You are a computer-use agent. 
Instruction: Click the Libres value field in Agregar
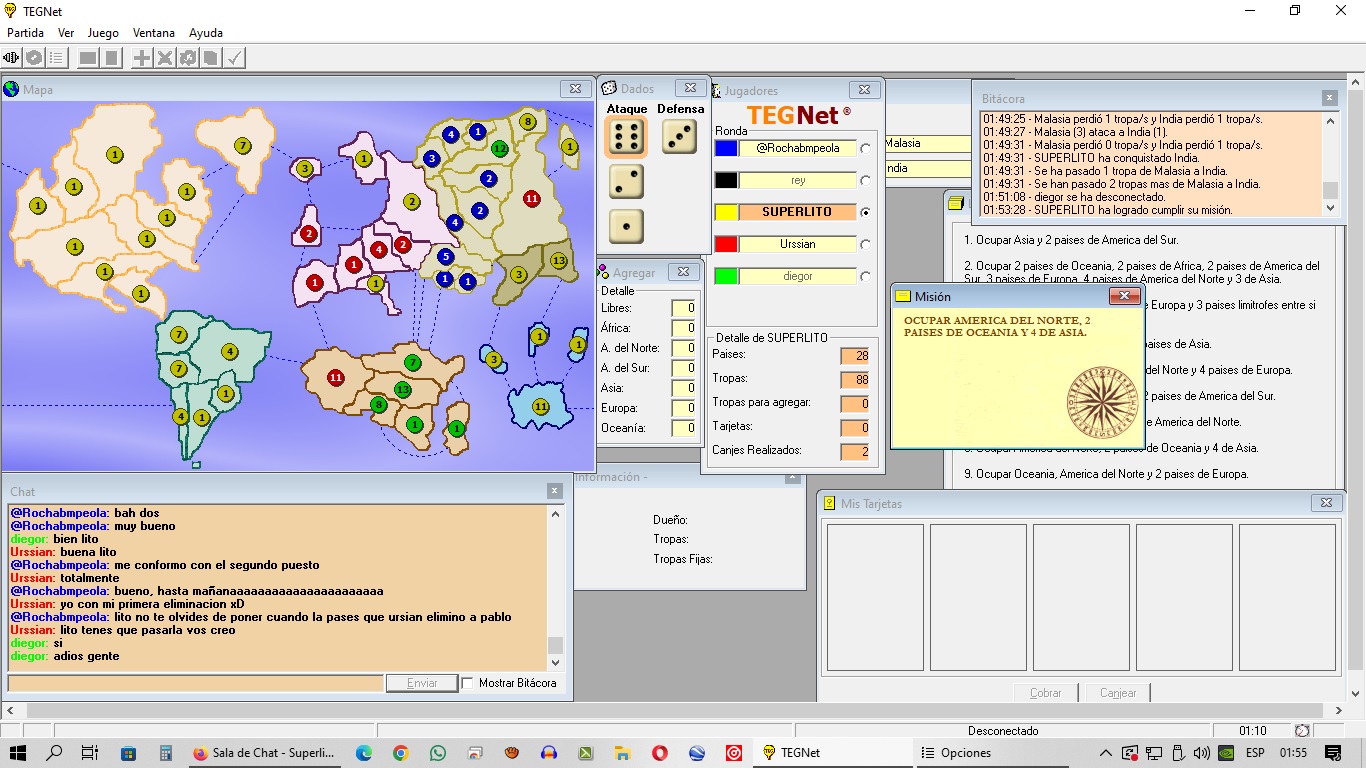click(684, 308)
